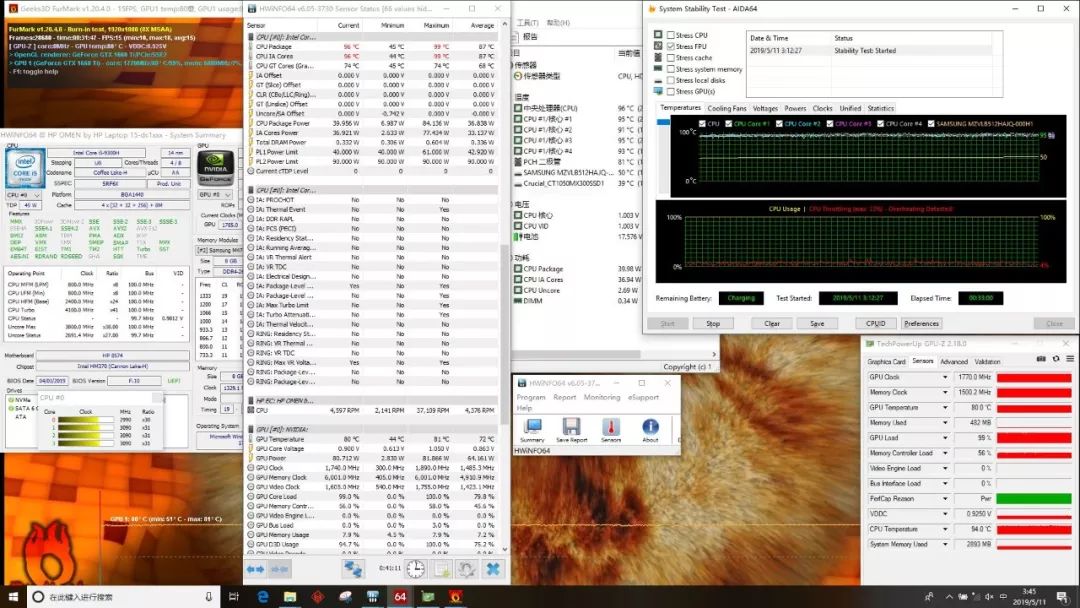Click the Summary icon in HWiNFO64 toolbar

pos(532,427)
